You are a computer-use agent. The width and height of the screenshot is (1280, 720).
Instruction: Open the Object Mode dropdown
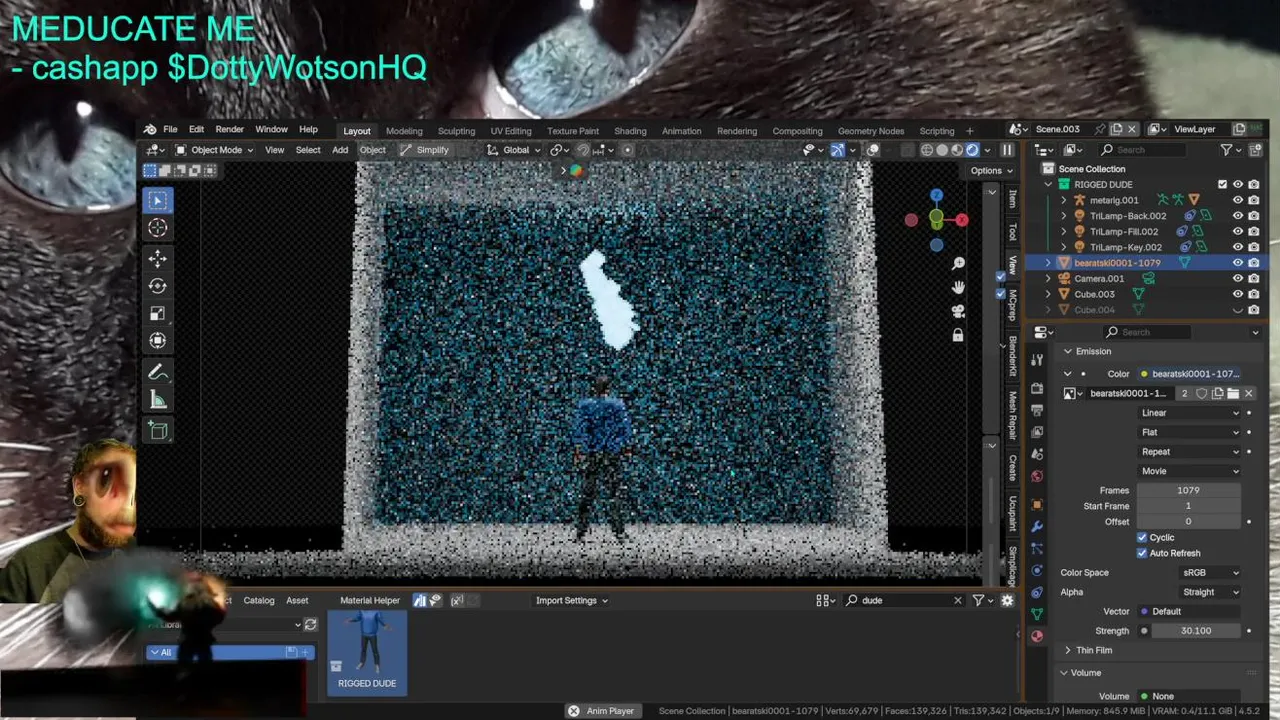(214, 150)
